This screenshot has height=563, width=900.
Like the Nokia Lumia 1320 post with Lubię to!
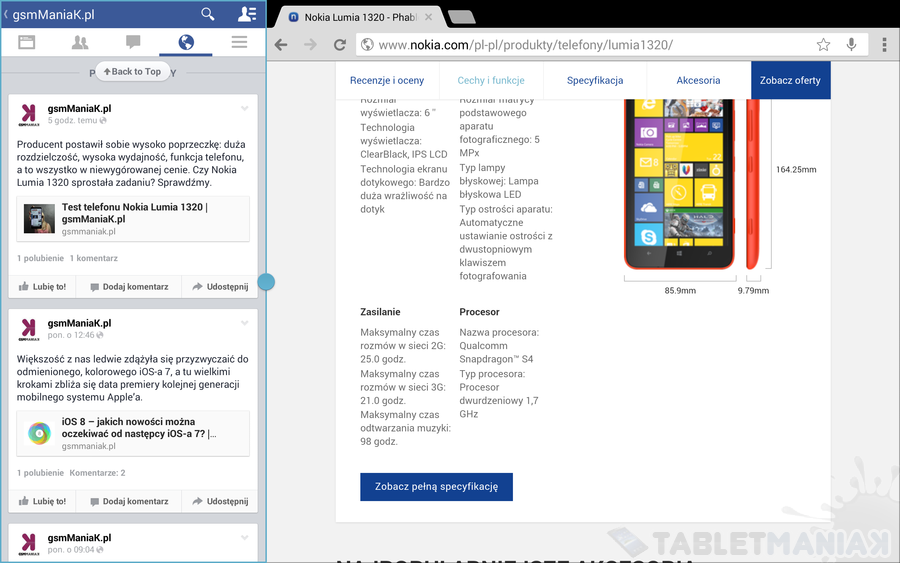42,286
